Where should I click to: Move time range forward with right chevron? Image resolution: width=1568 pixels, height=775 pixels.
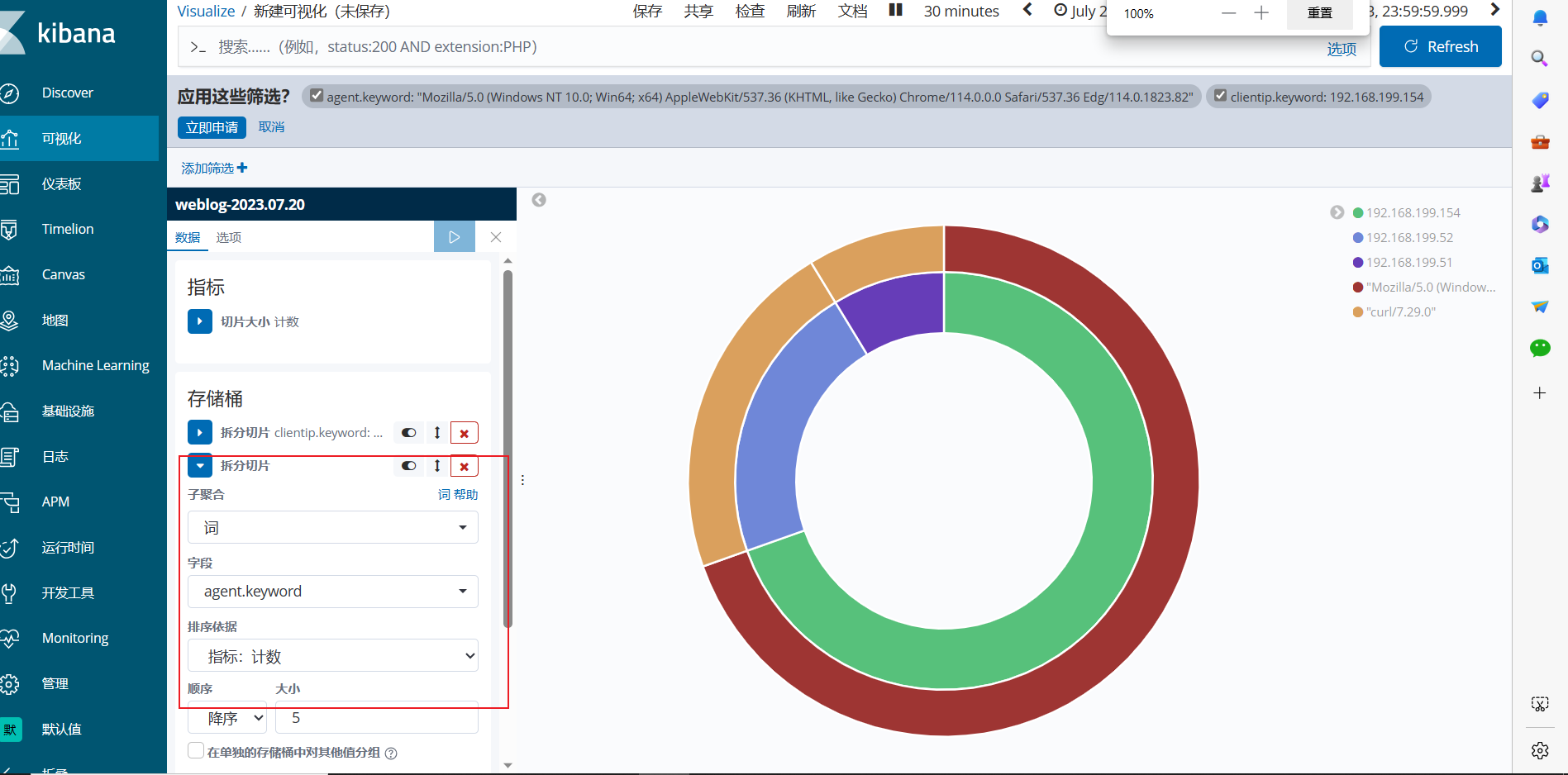tap(1494, 10)
